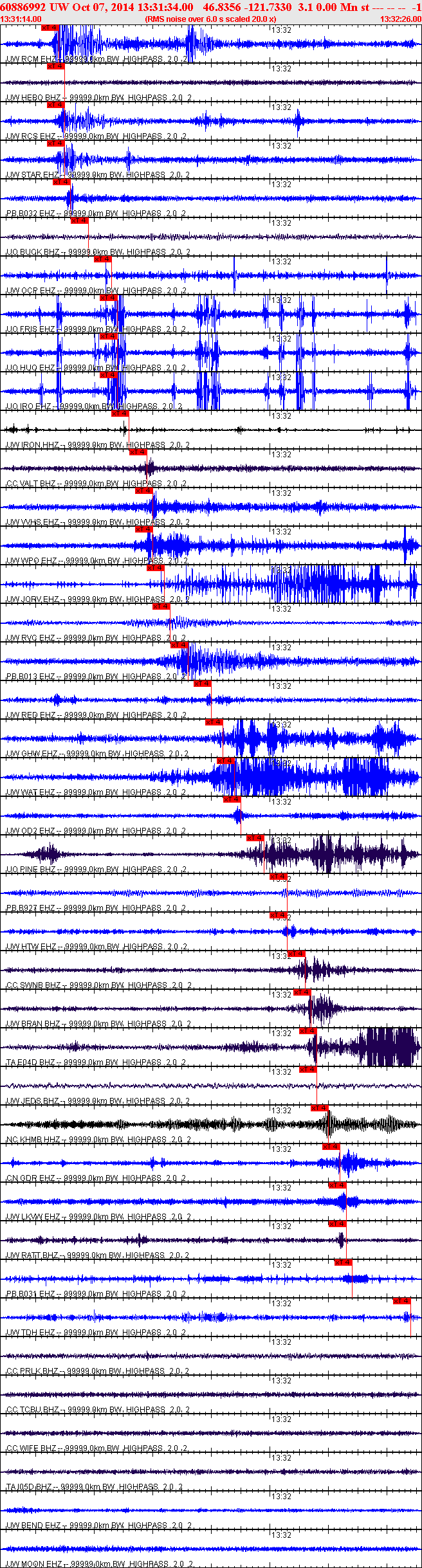The height and width of the screenshot is (1568, 422).
Task: Select the UW JORV EHZ station label
Action: click(33, 599)
